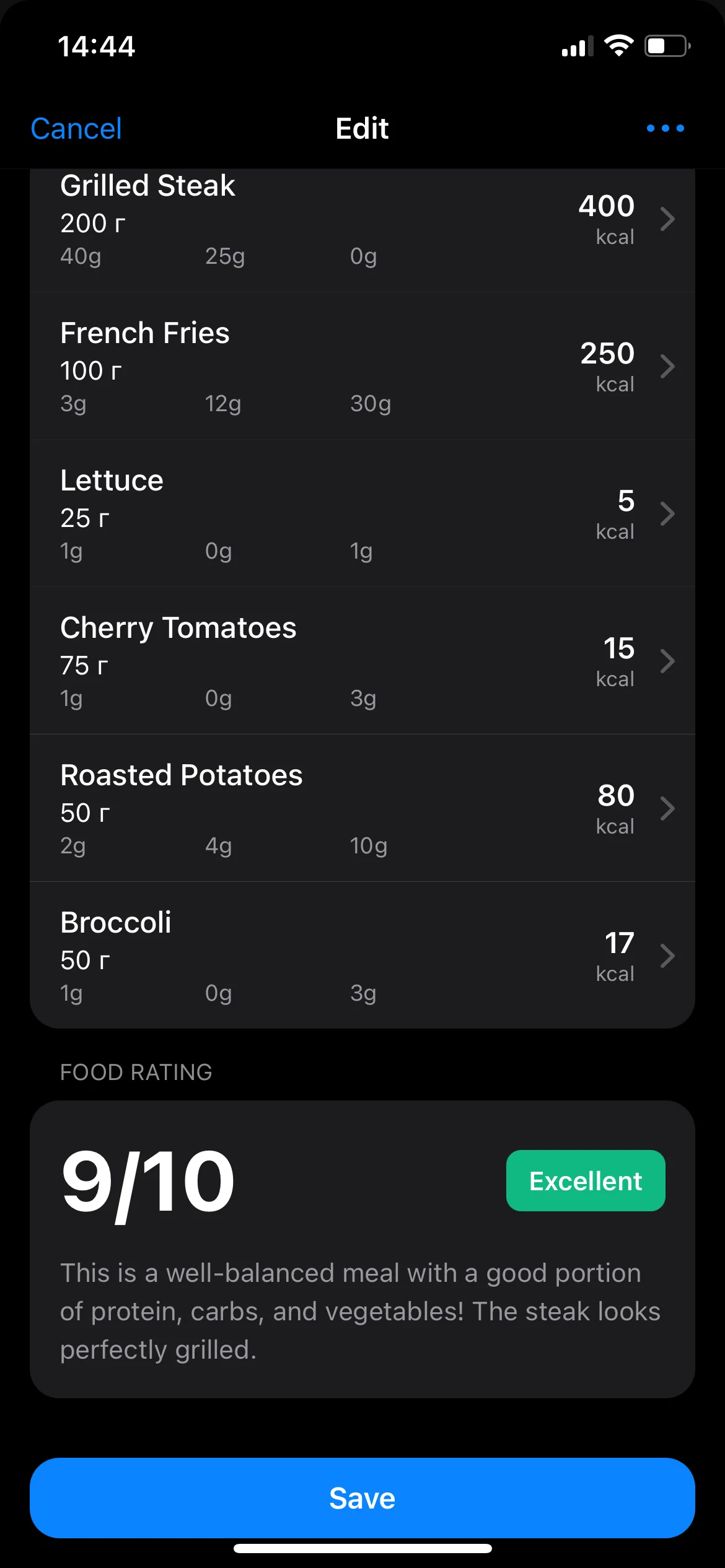The width and height of the screenshot is (725, 1568).
Task: Select the Grilled Steak food name
Action: pyautogui.click(x=147, y=186)
